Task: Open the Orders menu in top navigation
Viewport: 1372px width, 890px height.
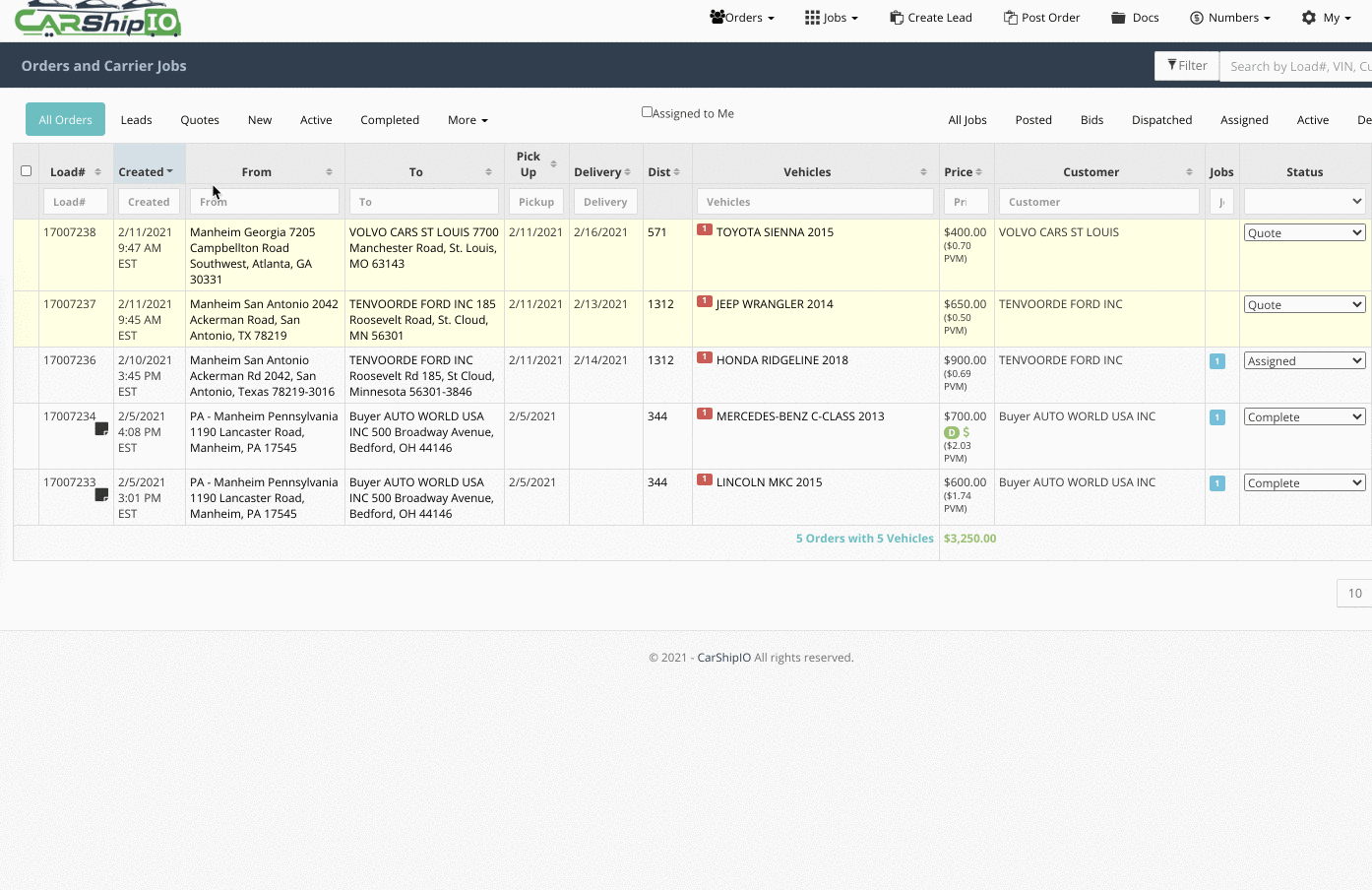Action: tap(742, 18)
